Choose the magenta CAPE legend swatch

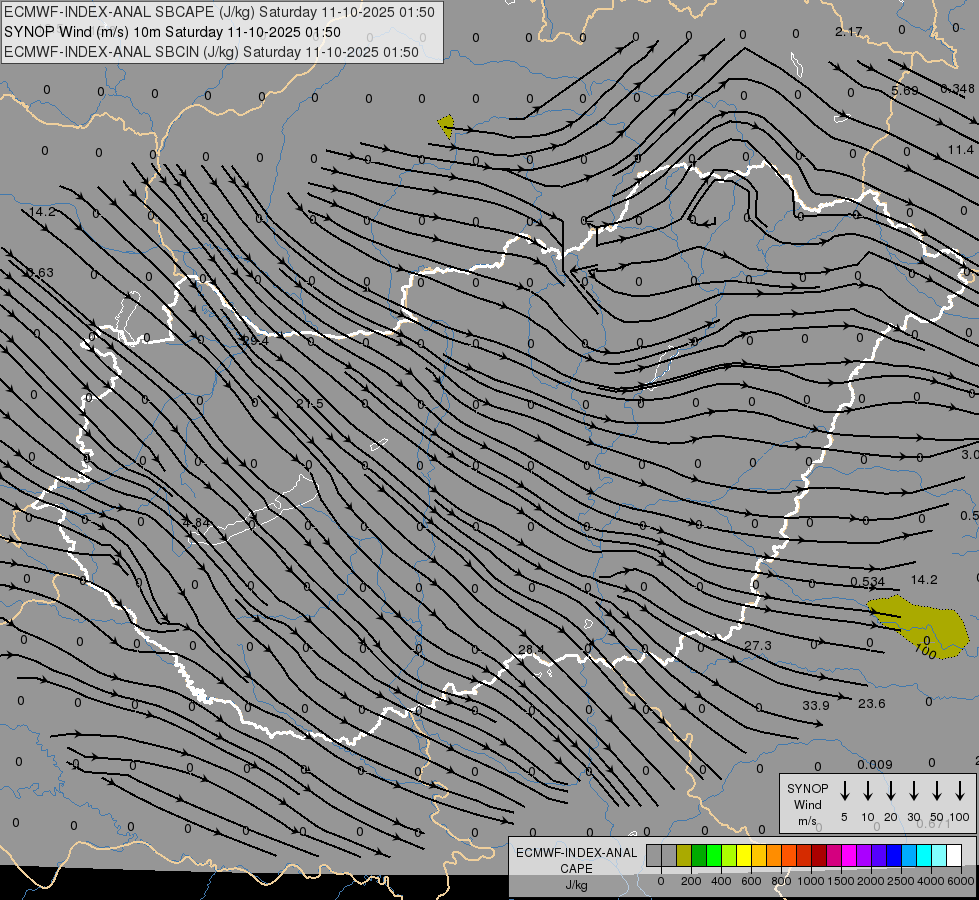click(x=849, y=855)
